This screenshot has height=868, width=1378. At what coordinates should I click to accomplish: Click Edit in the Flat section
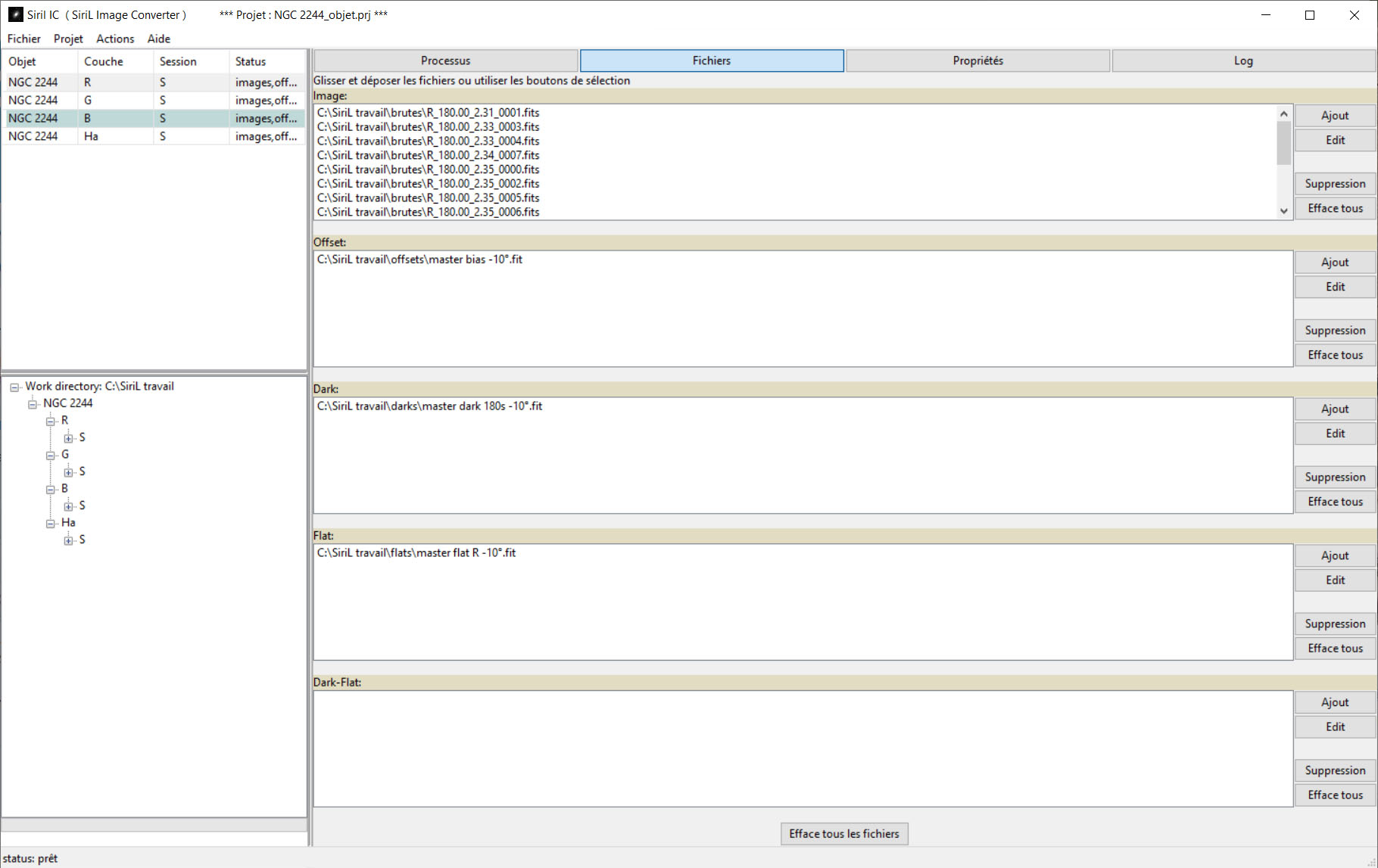coord(1335,580)
